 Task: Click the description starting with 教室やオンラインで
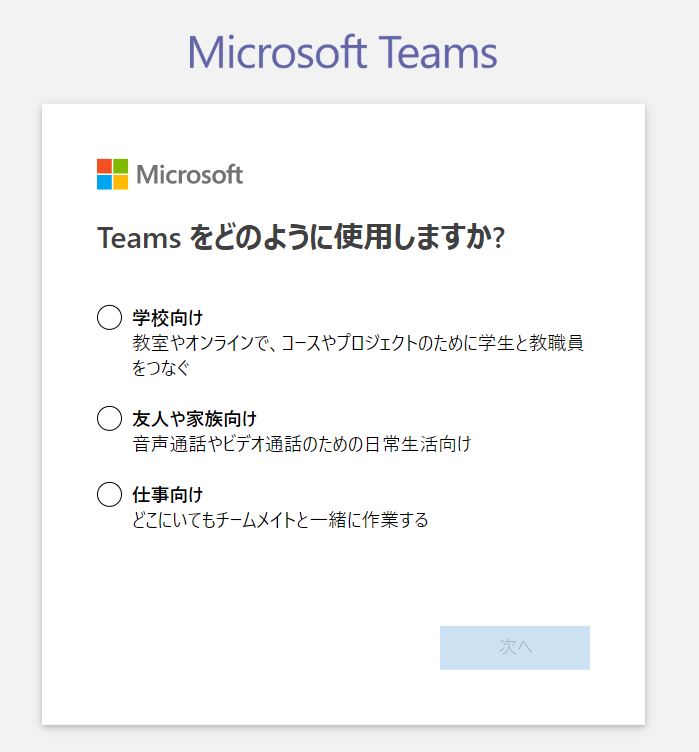point(358,355)
